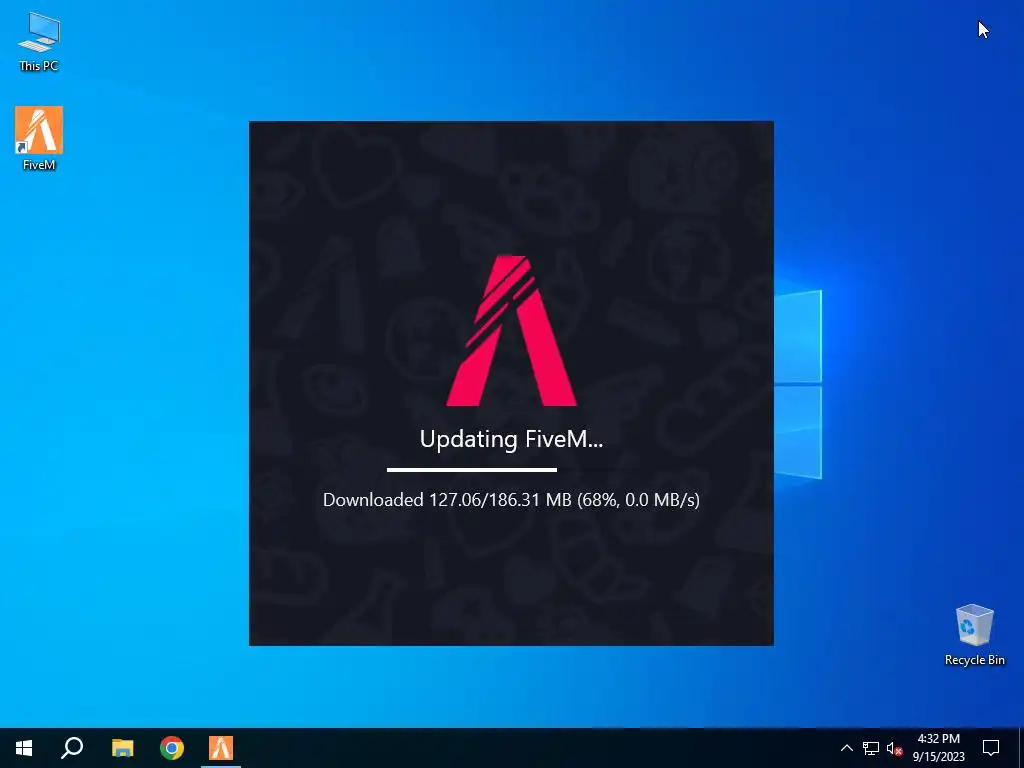Open taskbar search magnifier

click(x=72, y=748)
